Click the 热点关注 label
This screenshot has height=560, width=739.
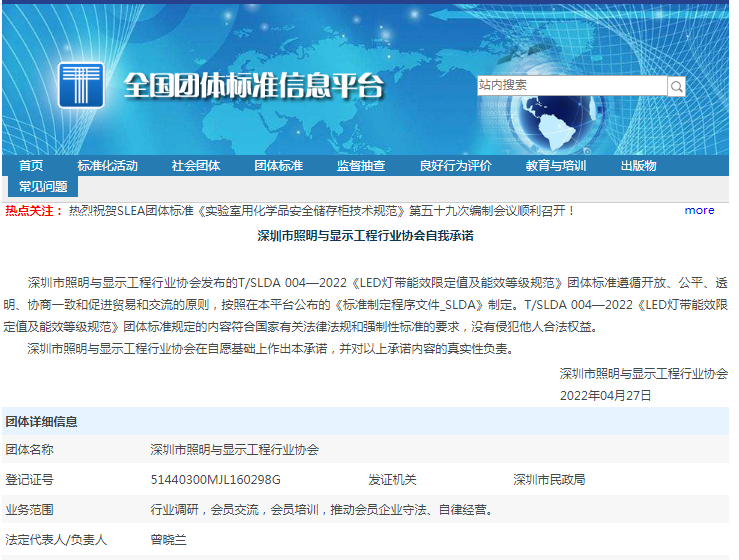(34, 211)
